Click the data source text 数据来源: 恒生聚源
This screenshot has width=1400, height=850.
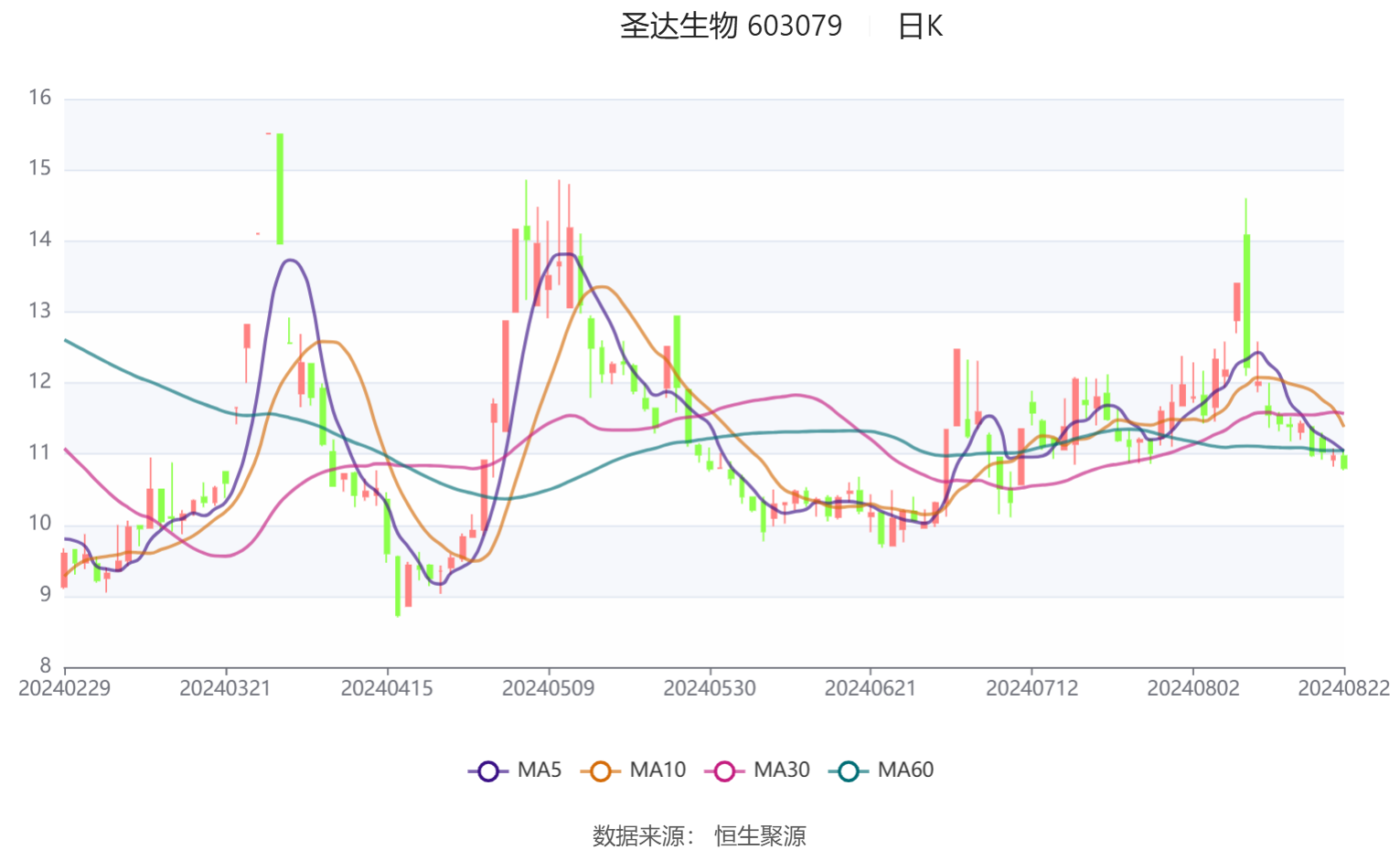700,835
